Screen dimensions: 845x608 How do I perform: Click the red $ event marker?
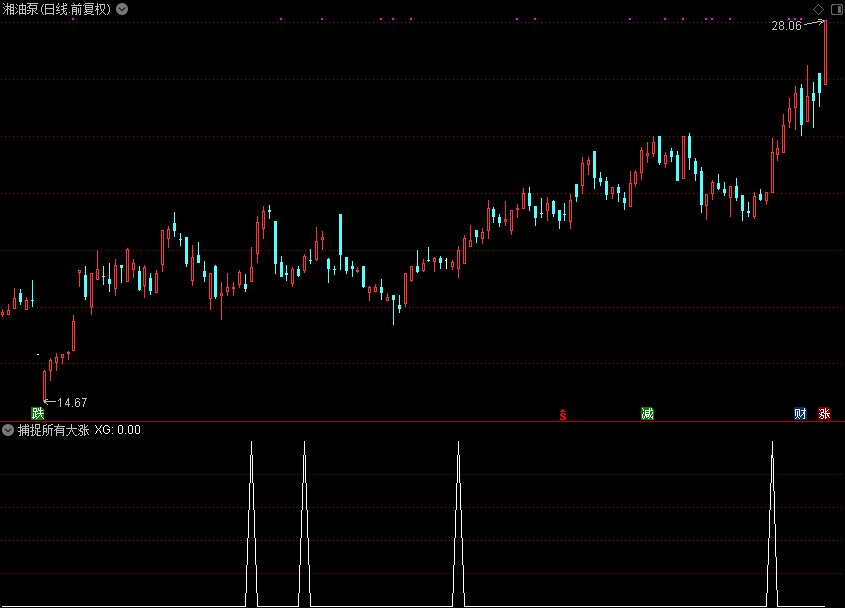[x=562, y=414]
